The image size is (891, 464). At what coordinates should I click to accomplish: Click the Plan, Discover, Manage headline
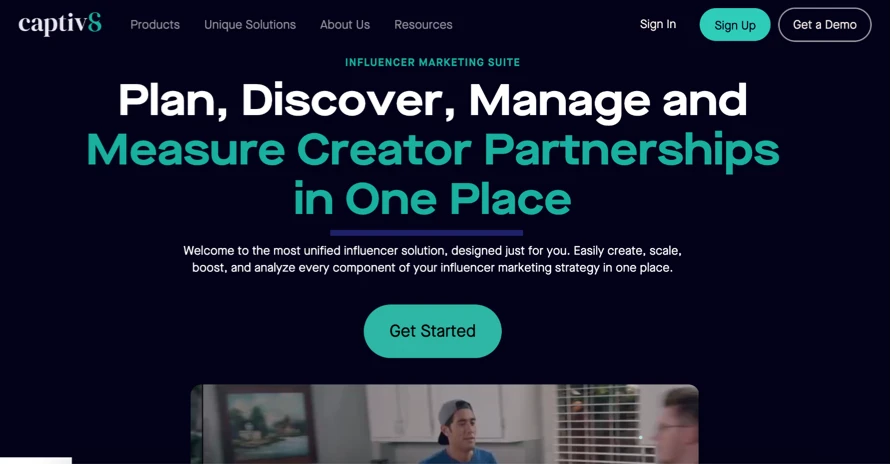(x=432, y=101)
